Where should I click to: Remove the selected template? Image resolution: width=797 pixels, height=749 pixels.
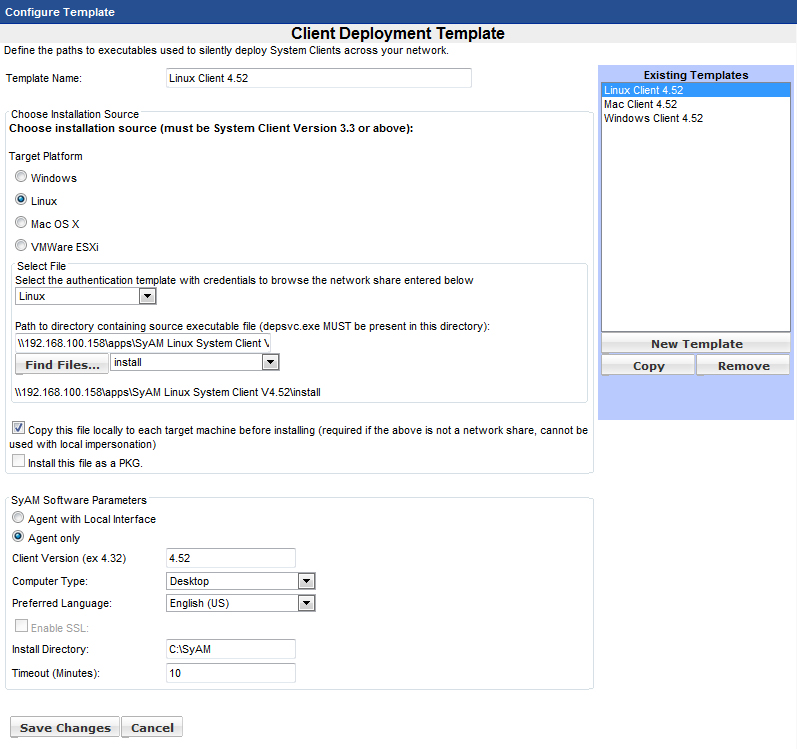click(743, 366)
